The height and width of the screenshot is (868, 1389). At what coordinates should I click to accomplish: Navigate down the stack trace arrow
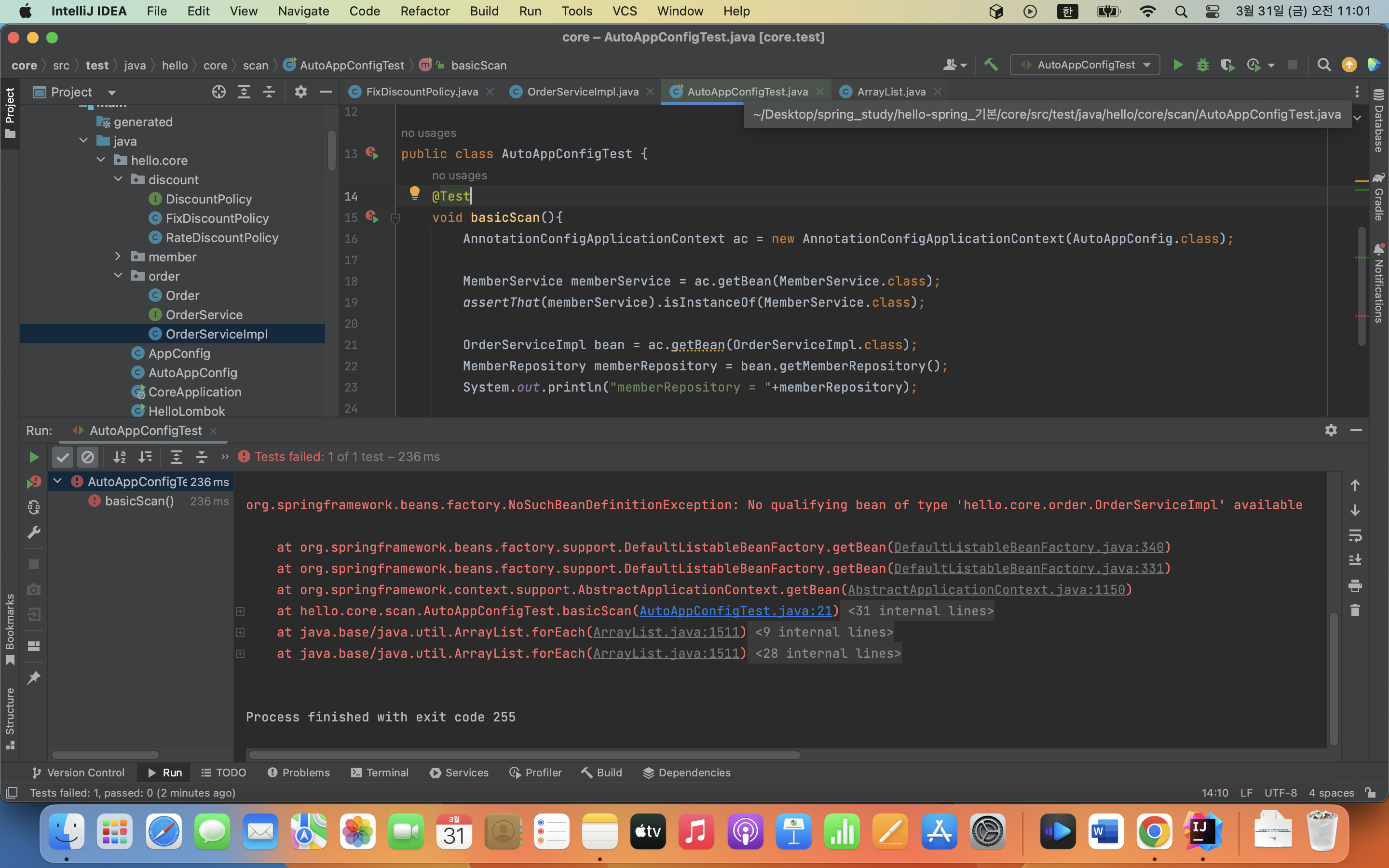point(1355,510)
